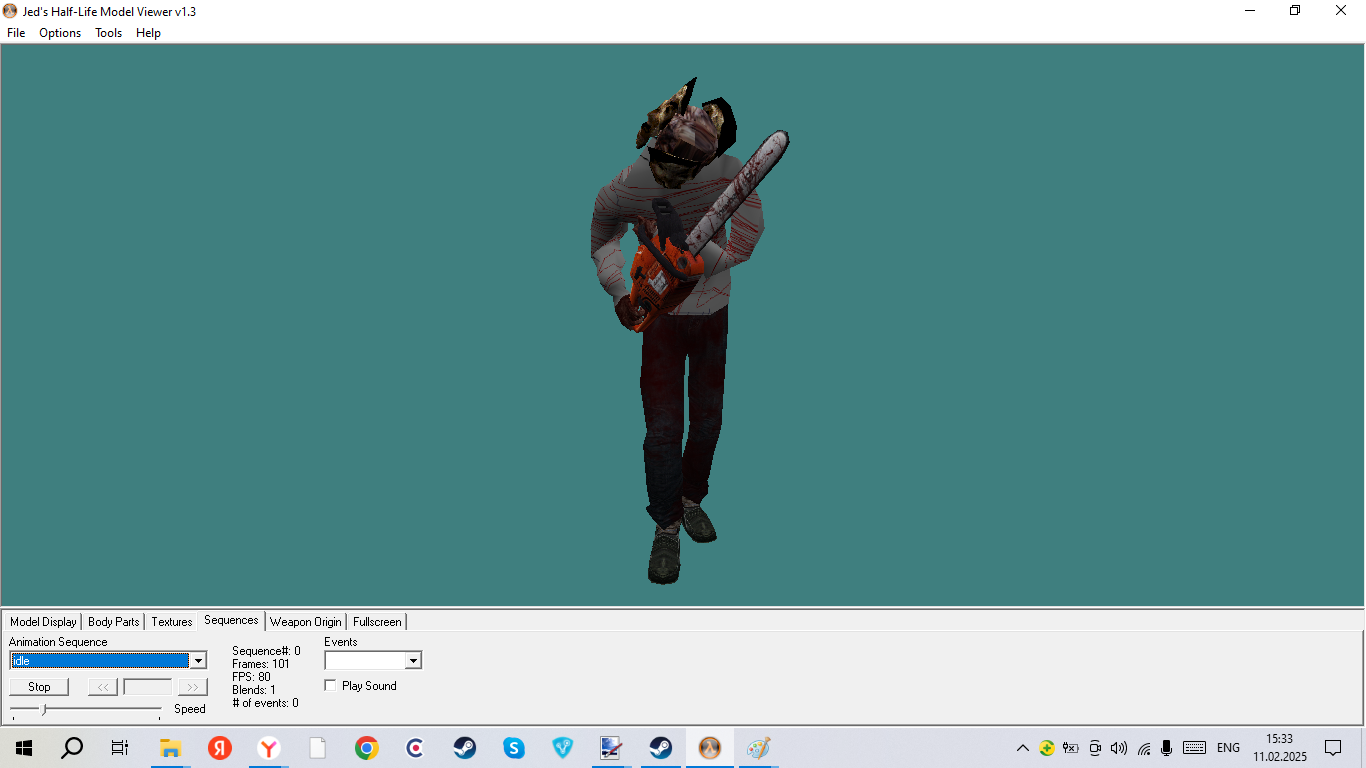The width and height of the screenshot is (1366, 768).
Task: Open Task View from the taskbar
Action: tap(120, 748)
